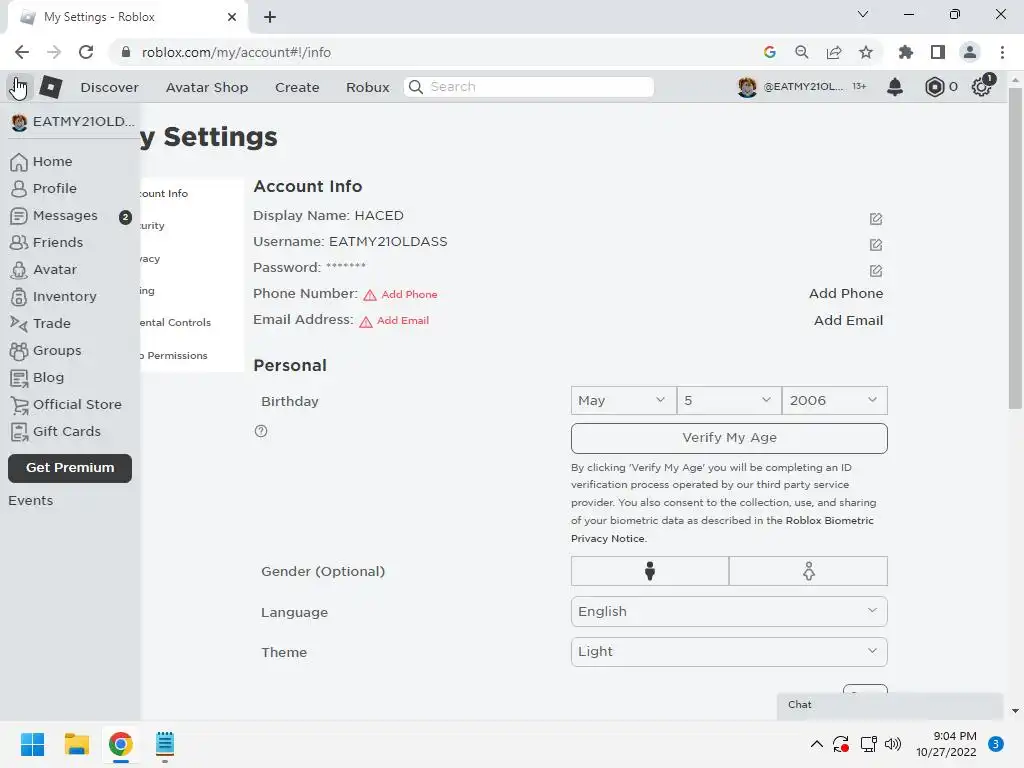Click the right-side Add Email button
The height and width of the screenshot is (768, 1024).
click(x=848, y=321)
